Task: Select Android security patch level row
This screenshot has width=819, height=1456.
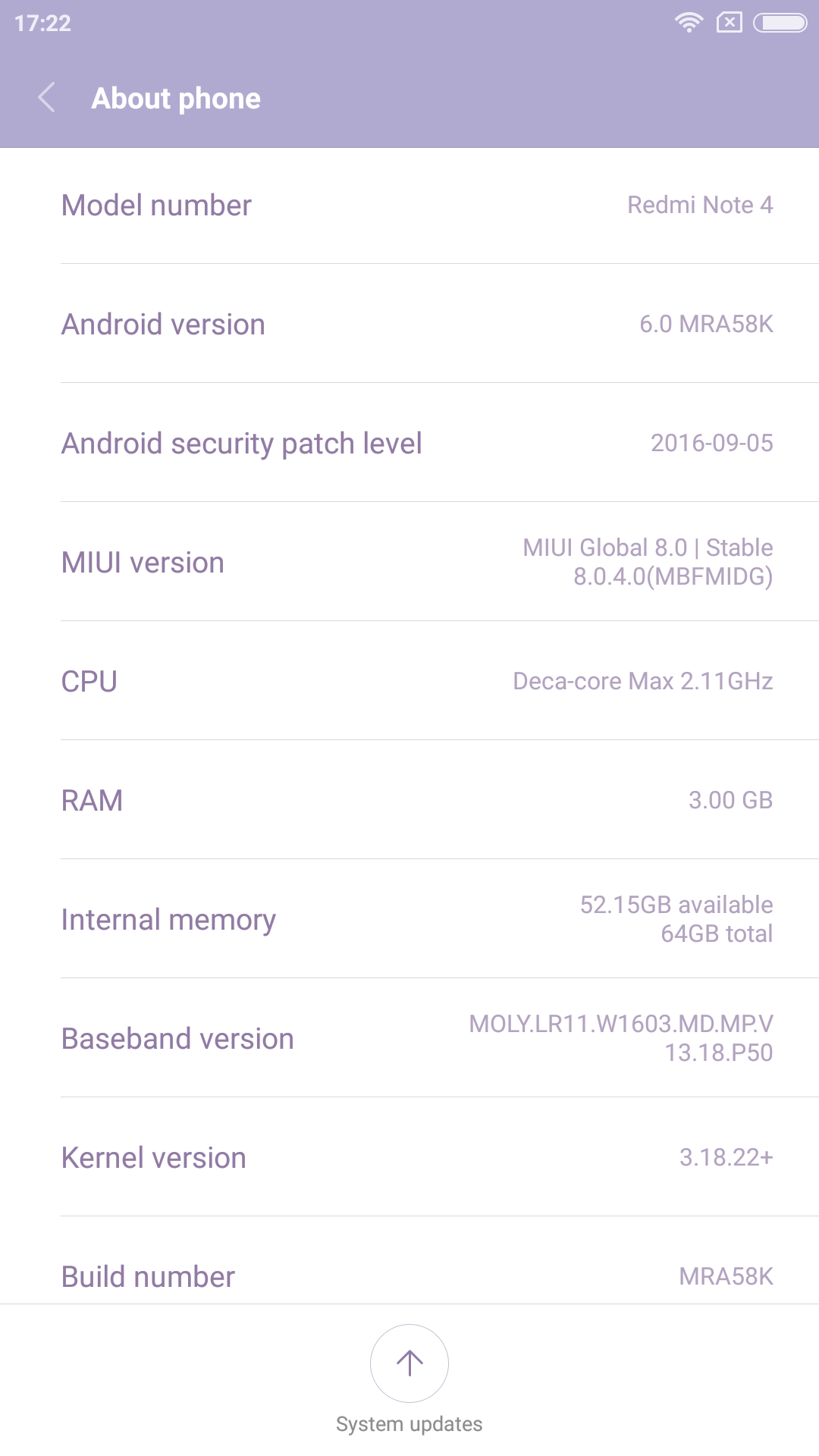Action: coord(409,444)
